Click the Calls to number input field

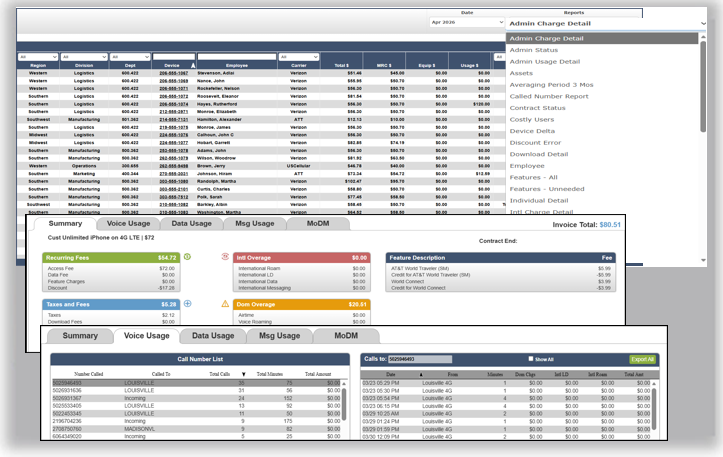tap(420, 359)
